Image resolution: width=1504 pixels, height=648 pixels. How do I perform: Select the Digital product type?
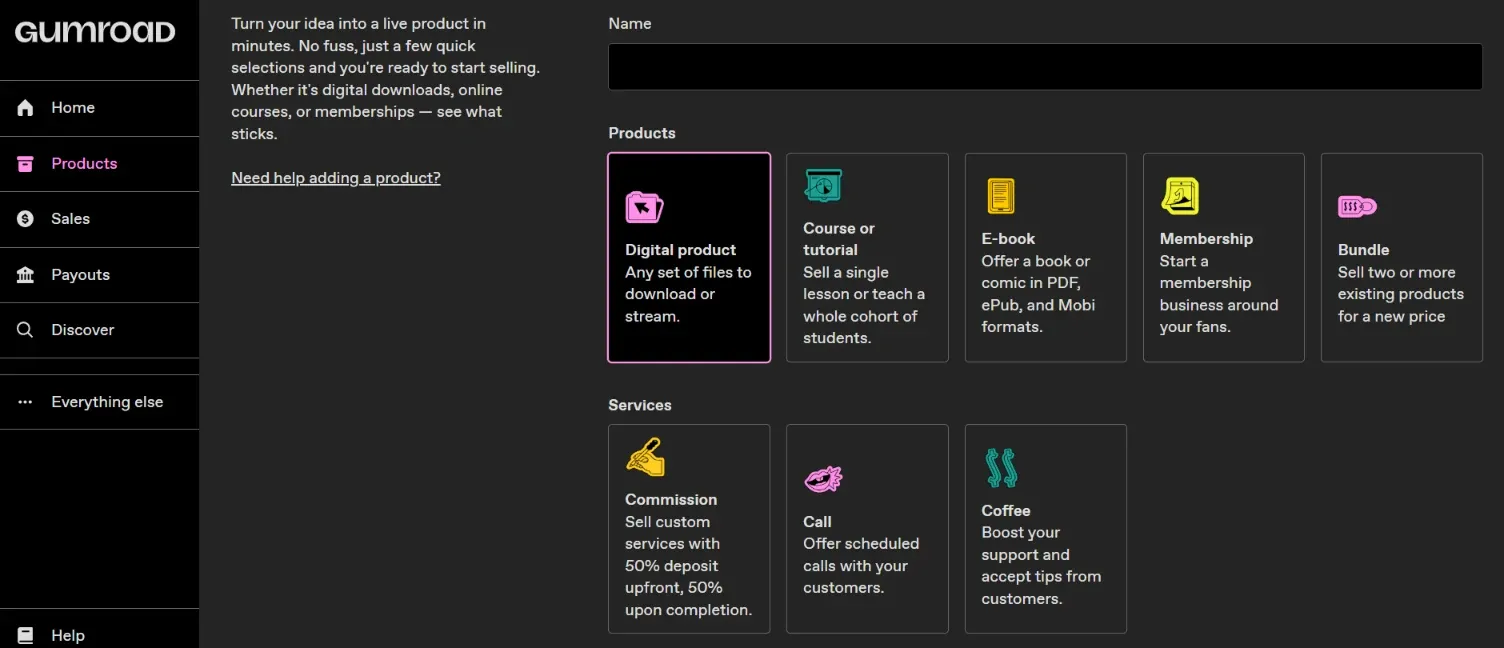pos(689,257)
